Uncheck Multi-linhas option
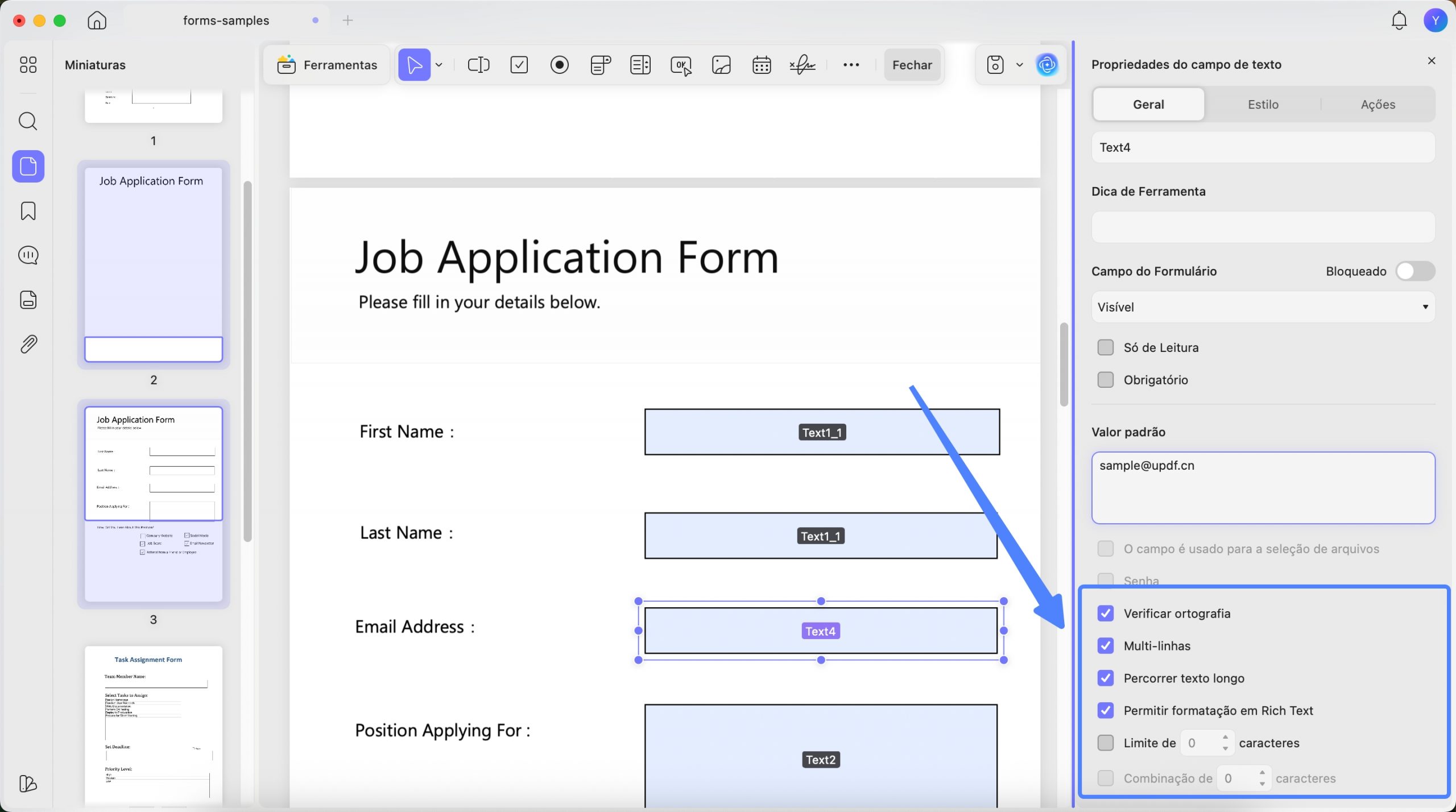Image resolution: width=1456 pixels, height=812 pixels. click(x=1105, y=646)
